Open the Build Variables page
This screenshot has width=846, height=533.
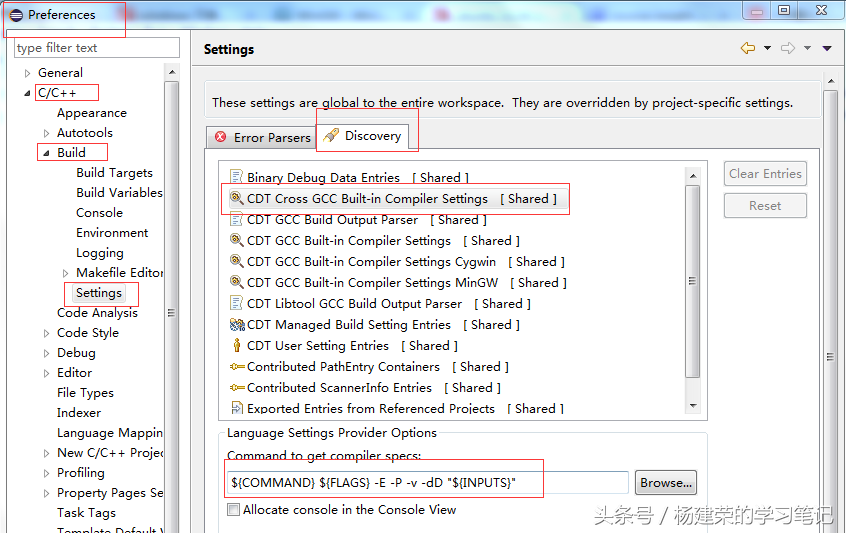pyautogui.click(x=119, y=193)
